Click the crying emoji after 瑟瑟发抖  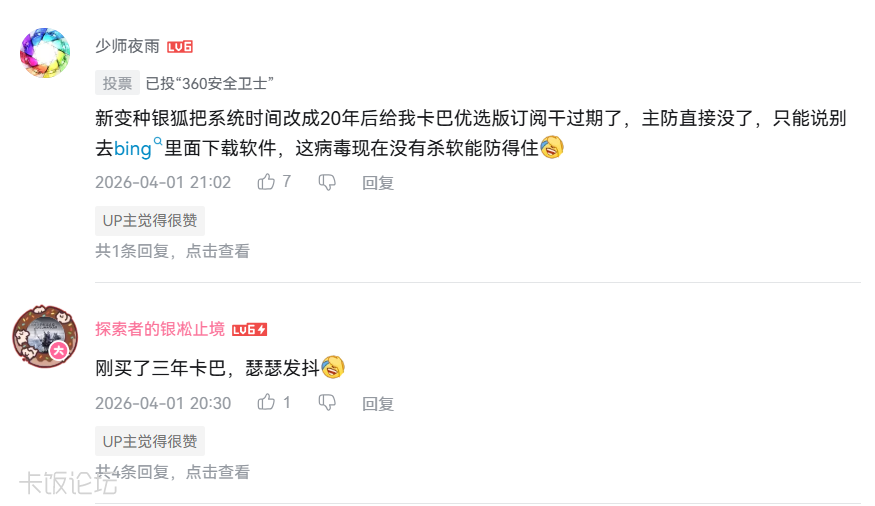[333, 367]
